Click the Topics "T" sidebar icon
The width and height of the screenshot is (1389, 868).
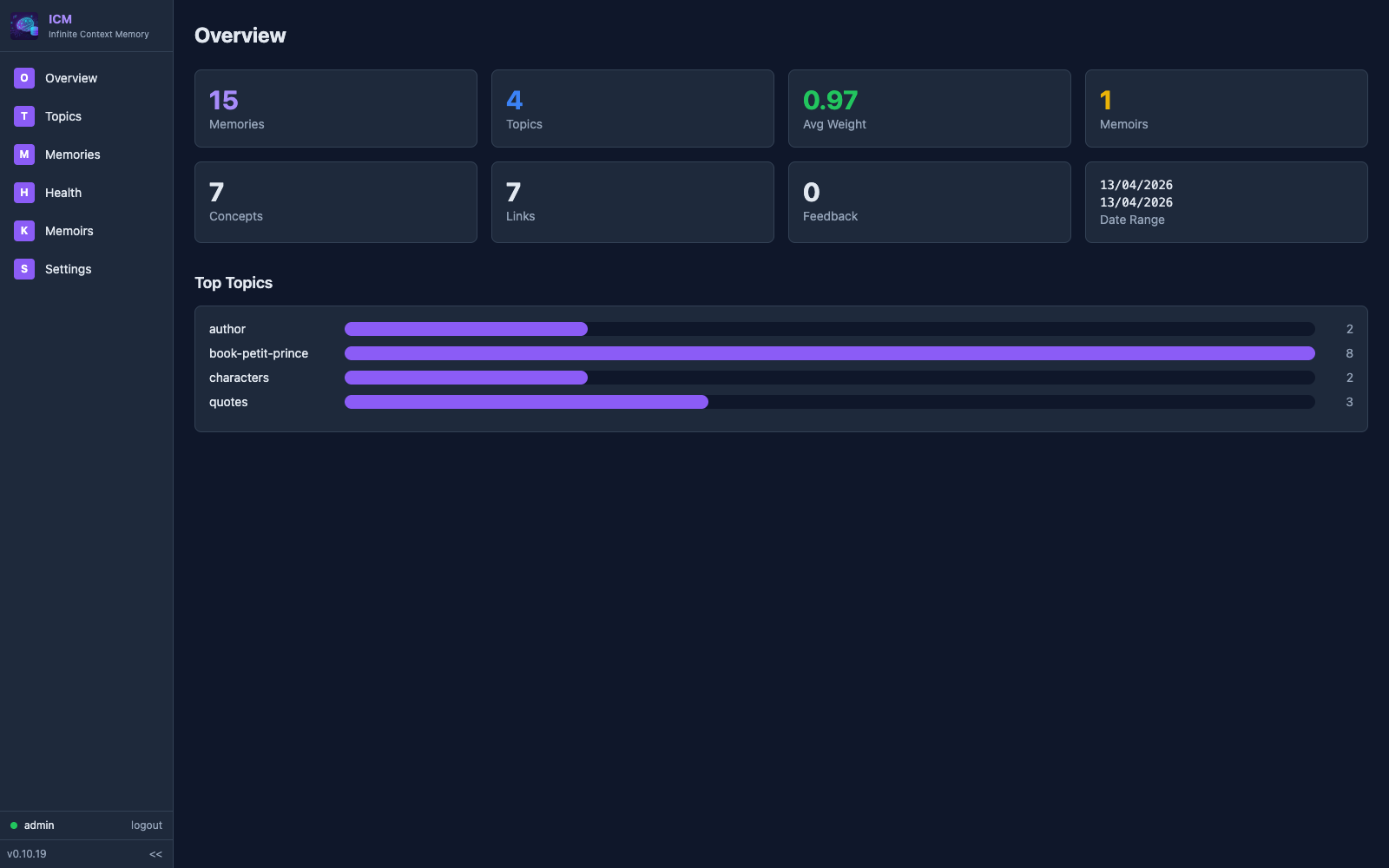[23, 115]
